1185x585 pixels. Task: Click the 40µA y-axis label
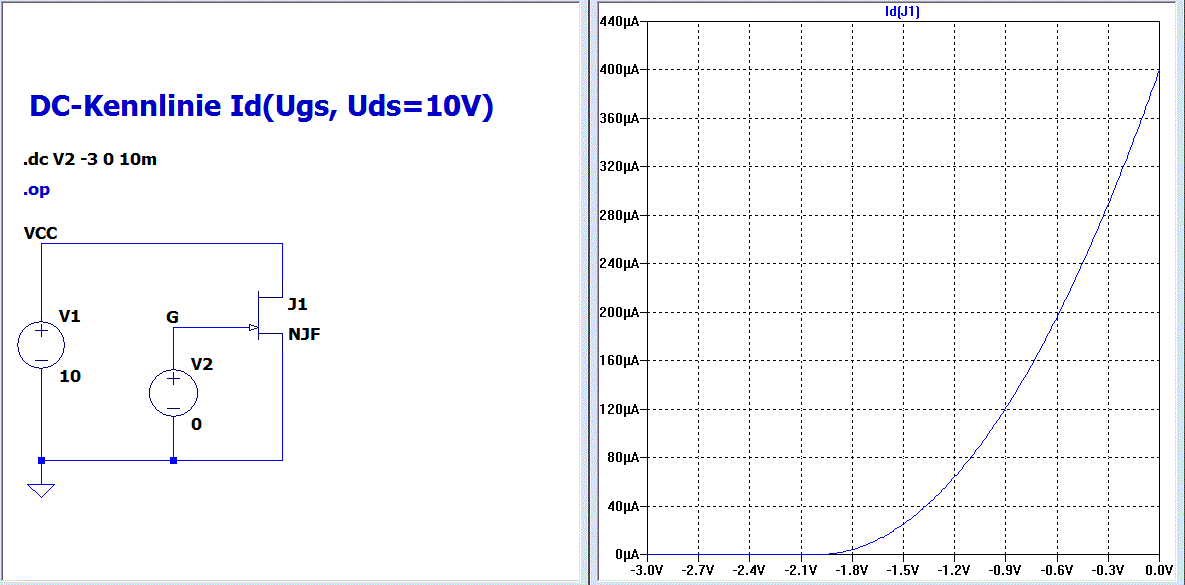coord(622,506)
